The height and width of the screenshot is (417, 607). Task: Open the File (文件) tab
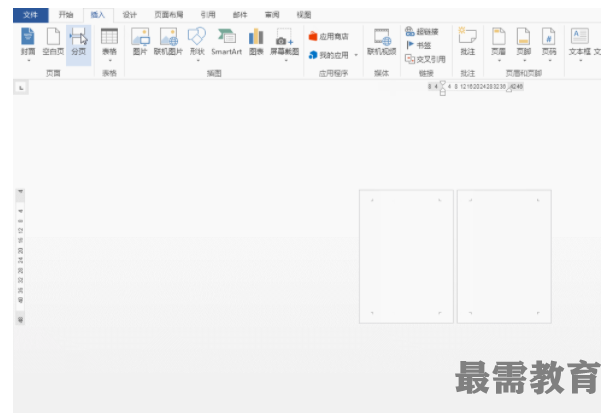point(31,15)
